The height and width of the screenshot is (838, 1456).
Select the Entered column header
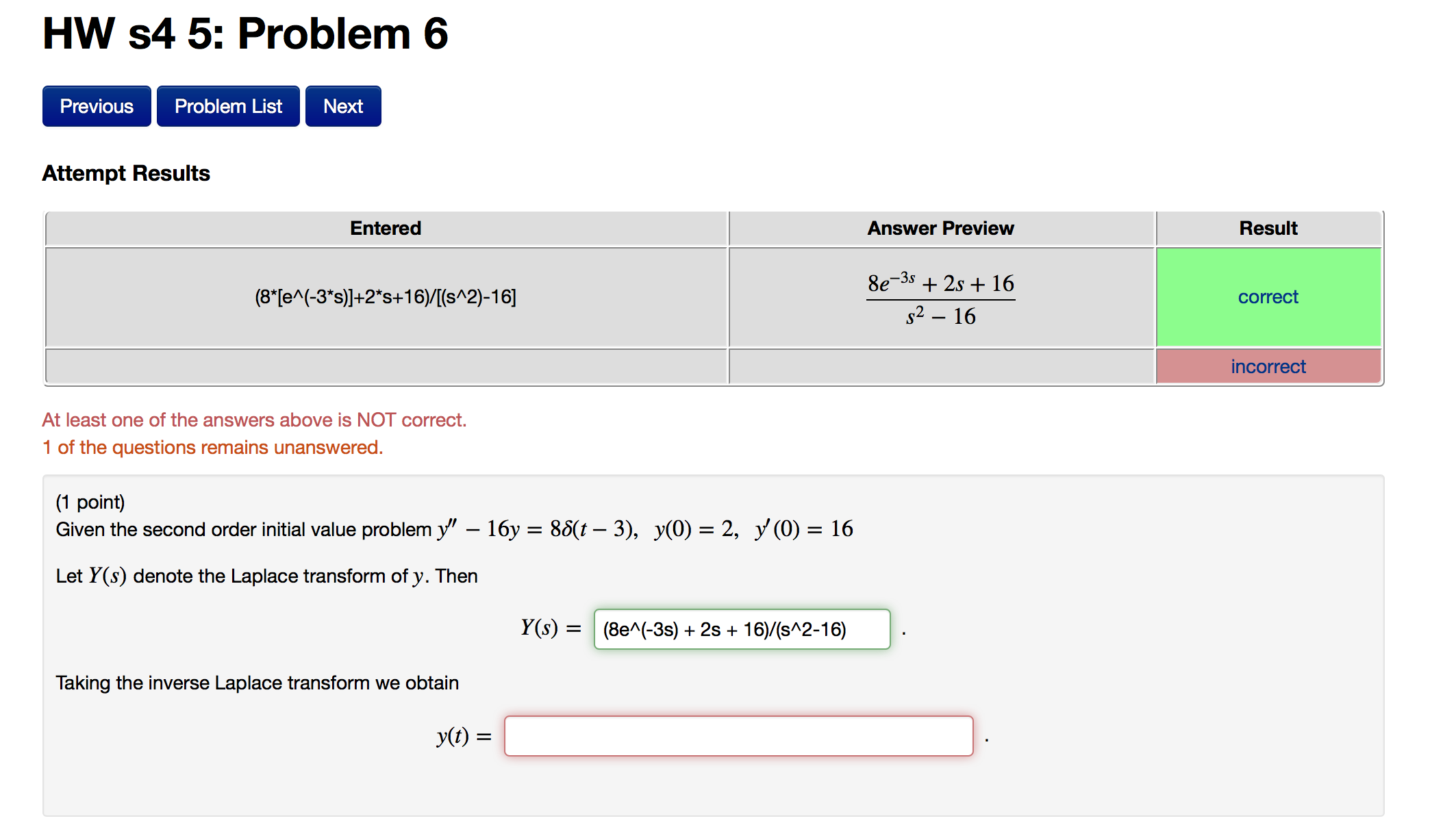tap(385, 228)
